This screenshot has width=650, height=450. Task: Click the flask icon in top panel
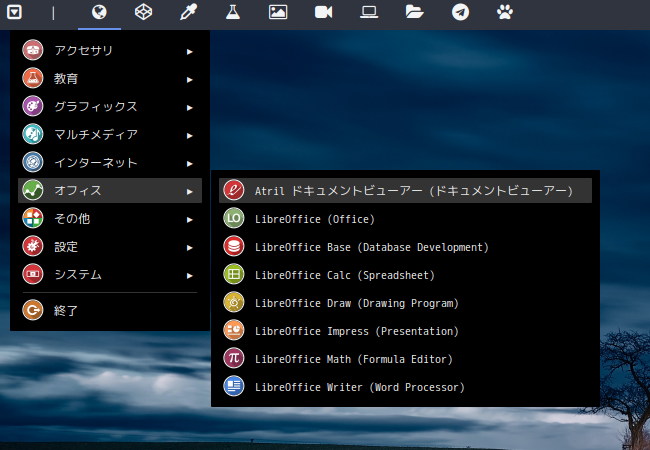click(x=233, y=12)
